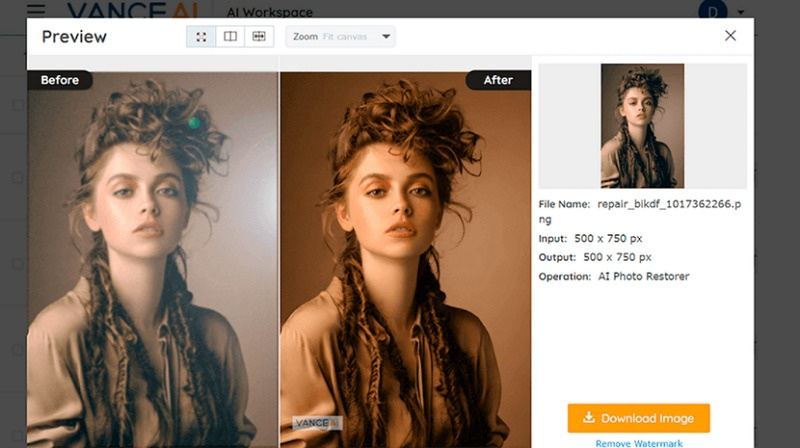Screen dimensions: 800x448
Task: Switch to side-by-side split view icon
Action: [x=230, y=37]
